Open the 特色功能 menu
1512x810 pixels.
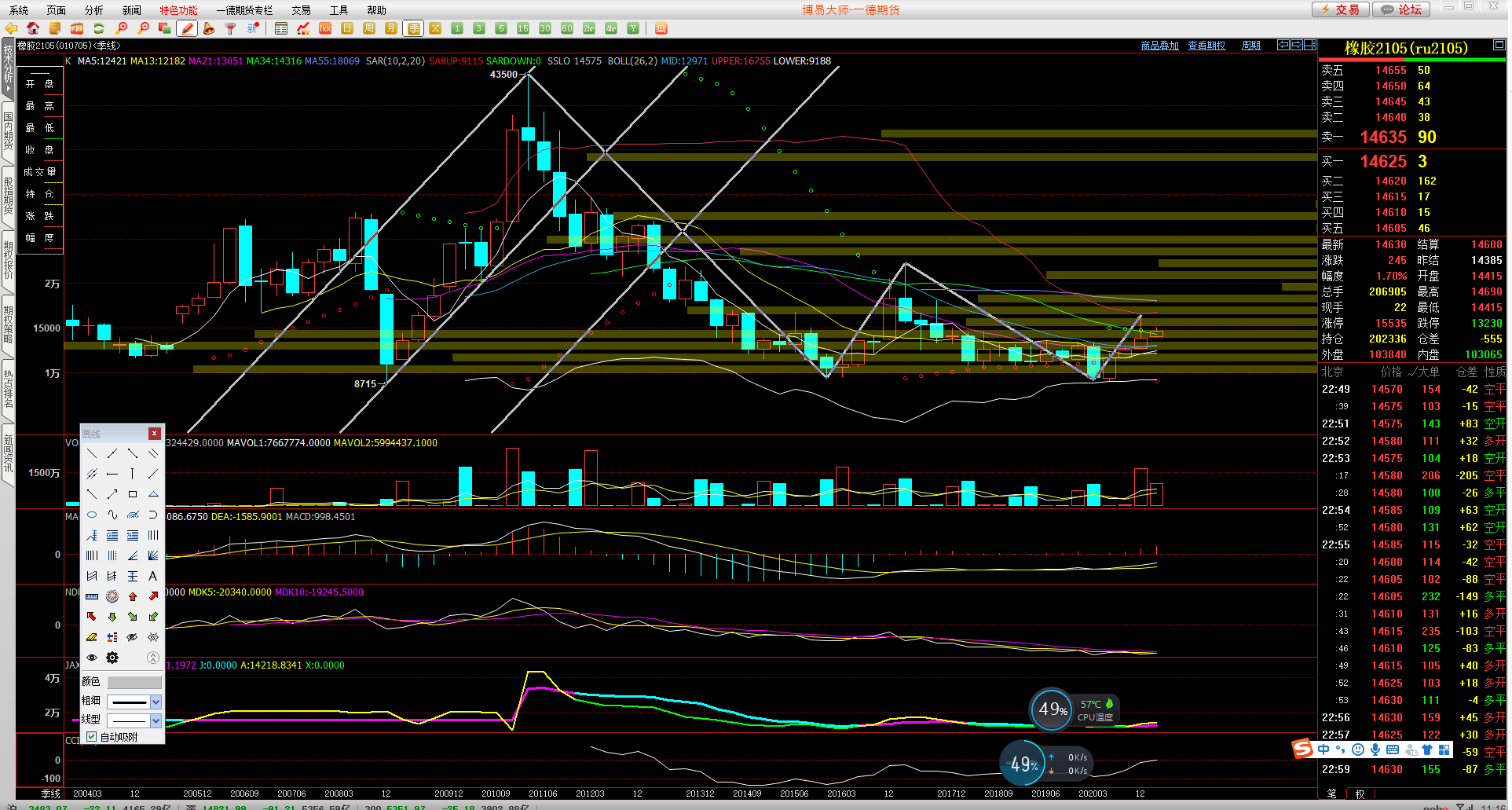(x=179, y=10)
